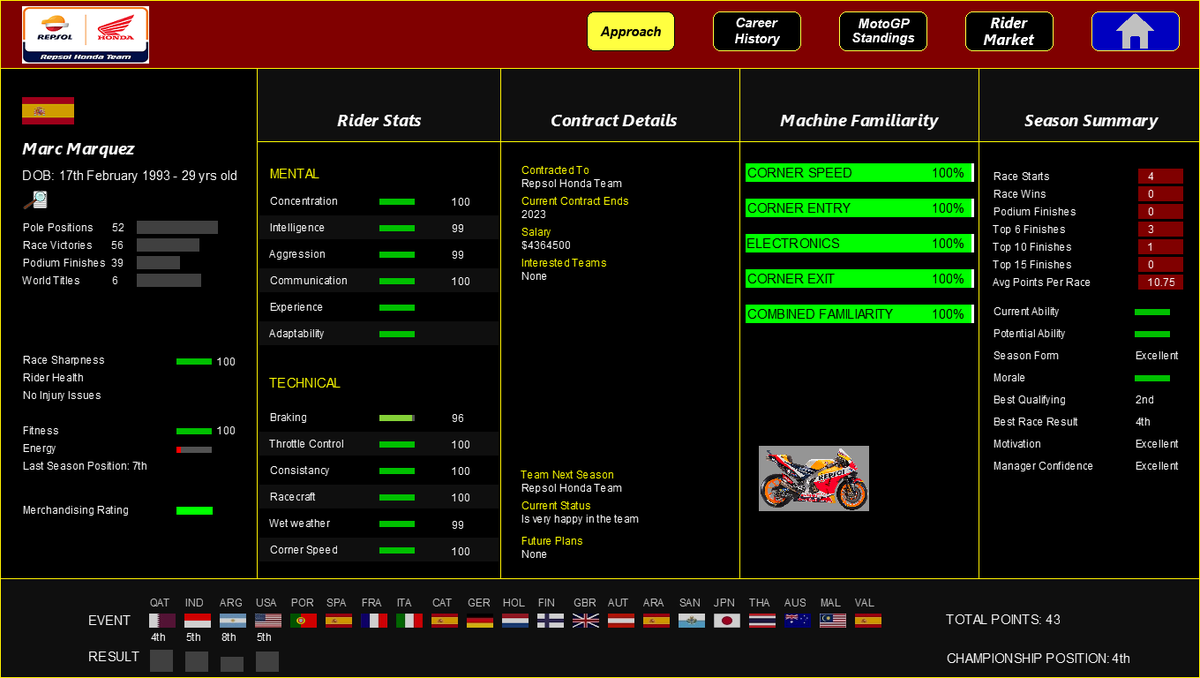Open the Approach page
This screenshot has width=1200, height=678.
[x=631, y=31]
